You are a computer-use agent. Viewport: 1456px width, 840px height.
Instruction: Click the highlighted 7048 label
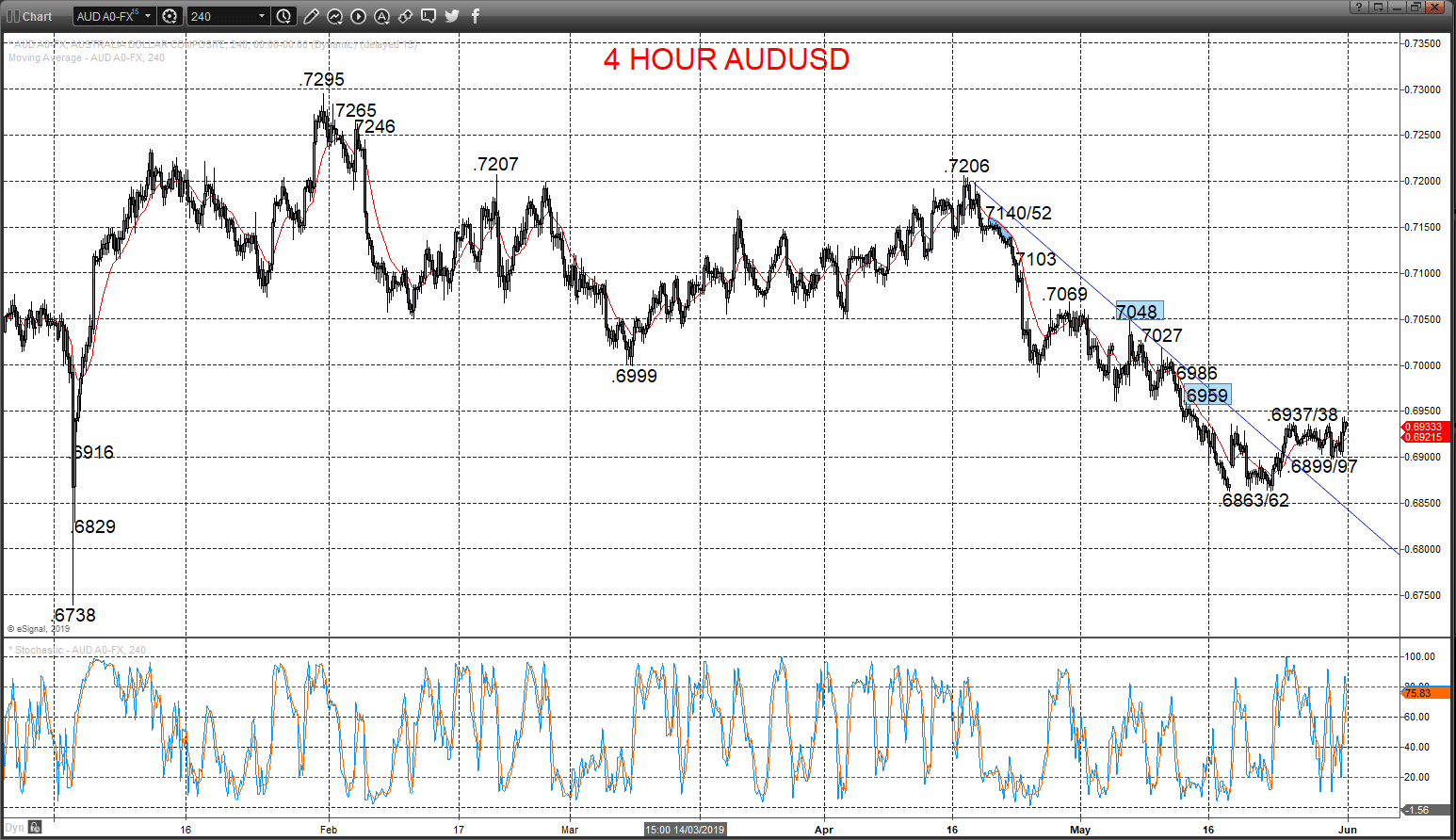(1139, 312)
